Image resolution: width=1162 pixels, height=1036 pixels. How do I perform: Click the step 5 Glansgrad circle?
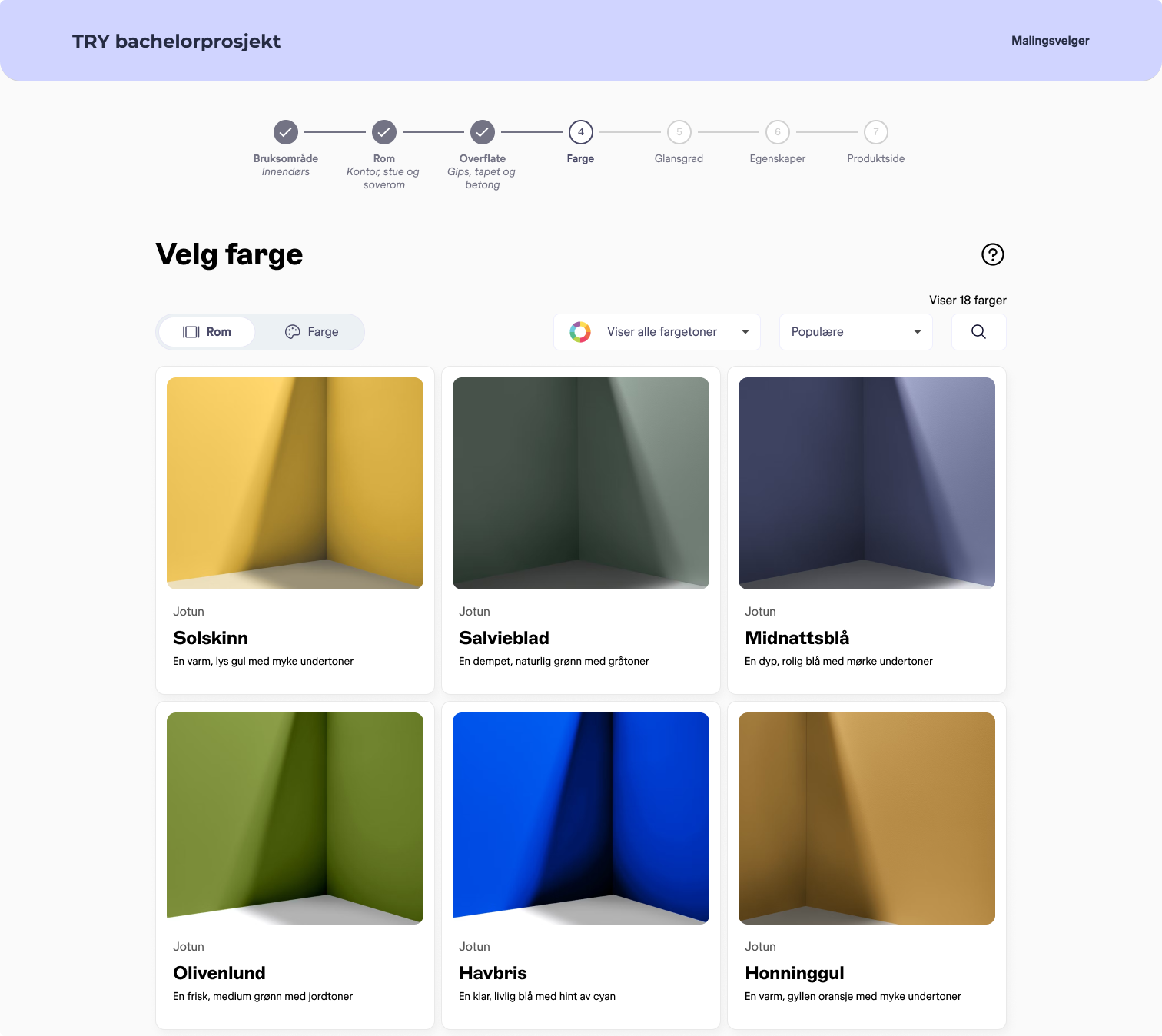pyautogui.click(x=679, y=132)
